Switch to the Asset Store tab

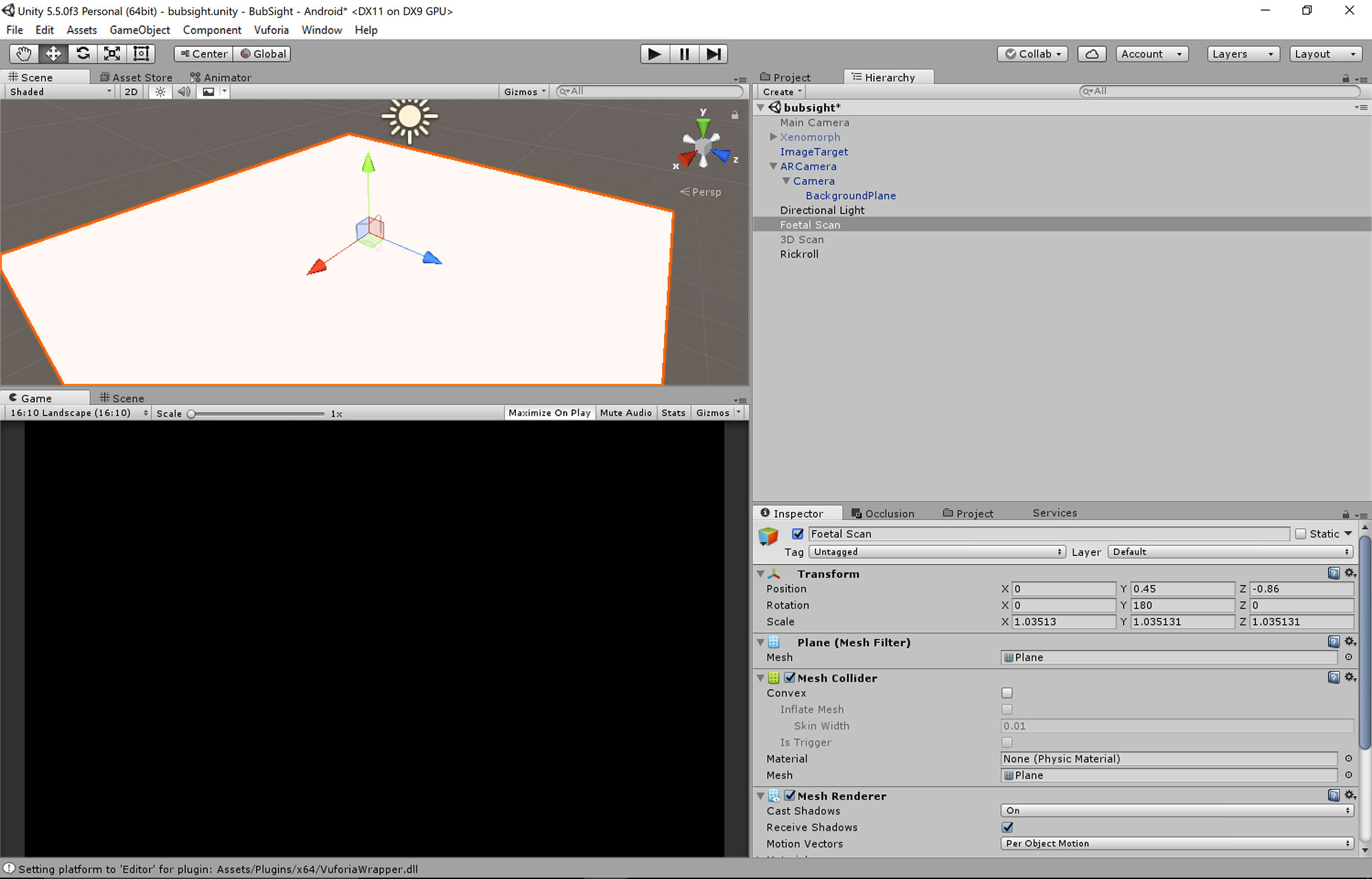137,77
